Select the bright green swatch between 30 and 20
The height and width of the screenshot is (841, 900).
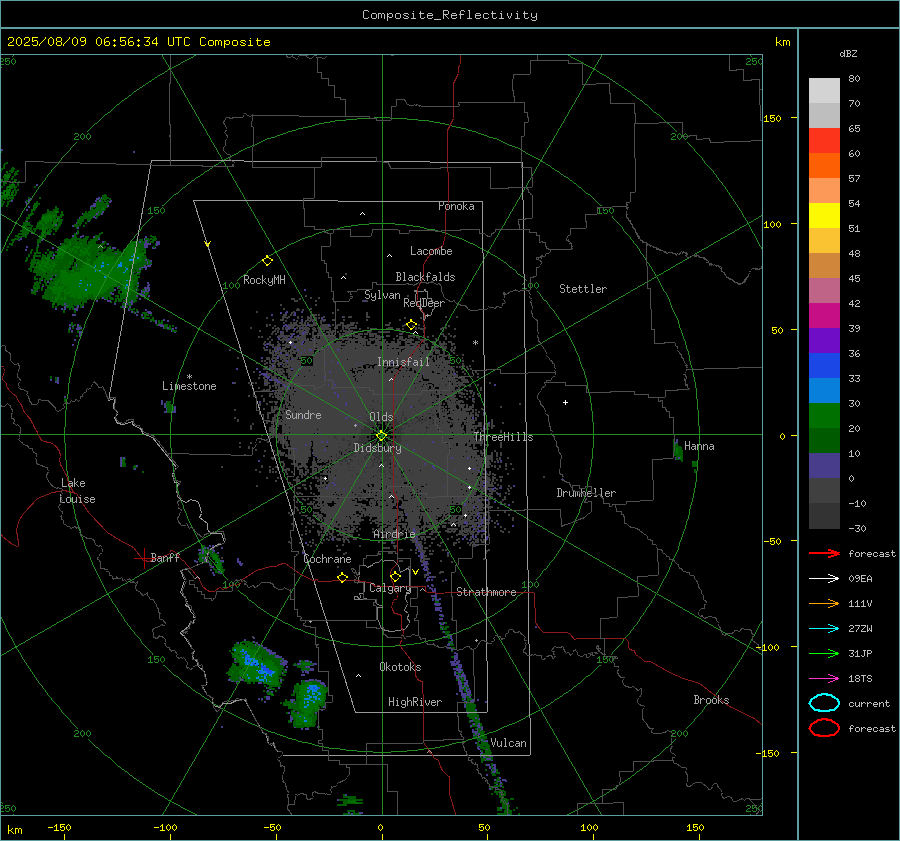(x=824, y=416)
